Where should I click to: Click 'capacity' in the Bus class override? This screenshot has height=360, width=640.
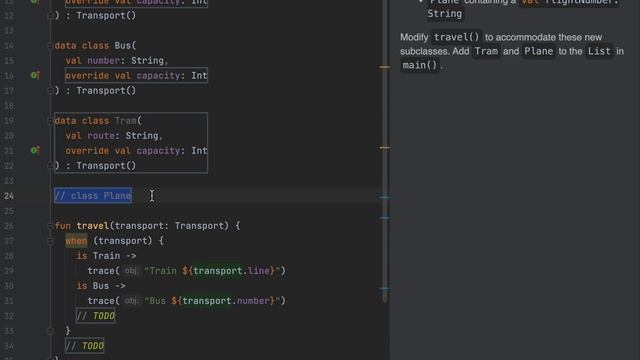click(158, 76)
